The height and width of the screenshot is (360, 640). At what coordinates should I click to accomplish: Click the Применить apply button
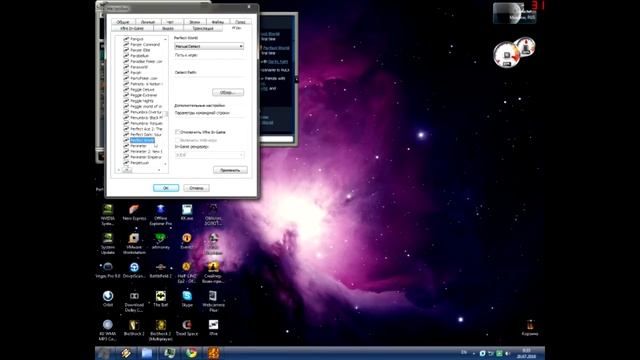230,170
